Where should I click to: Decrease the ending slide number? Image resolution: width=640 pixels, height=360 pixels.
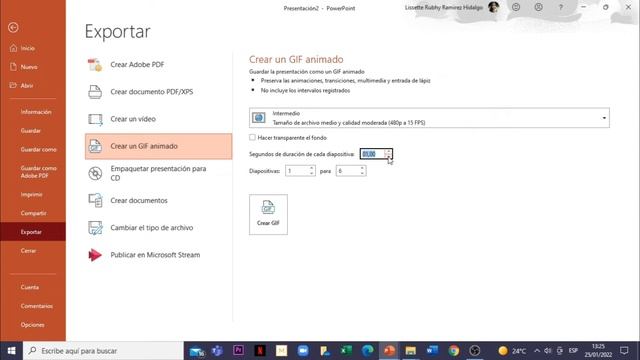[362, 173]
